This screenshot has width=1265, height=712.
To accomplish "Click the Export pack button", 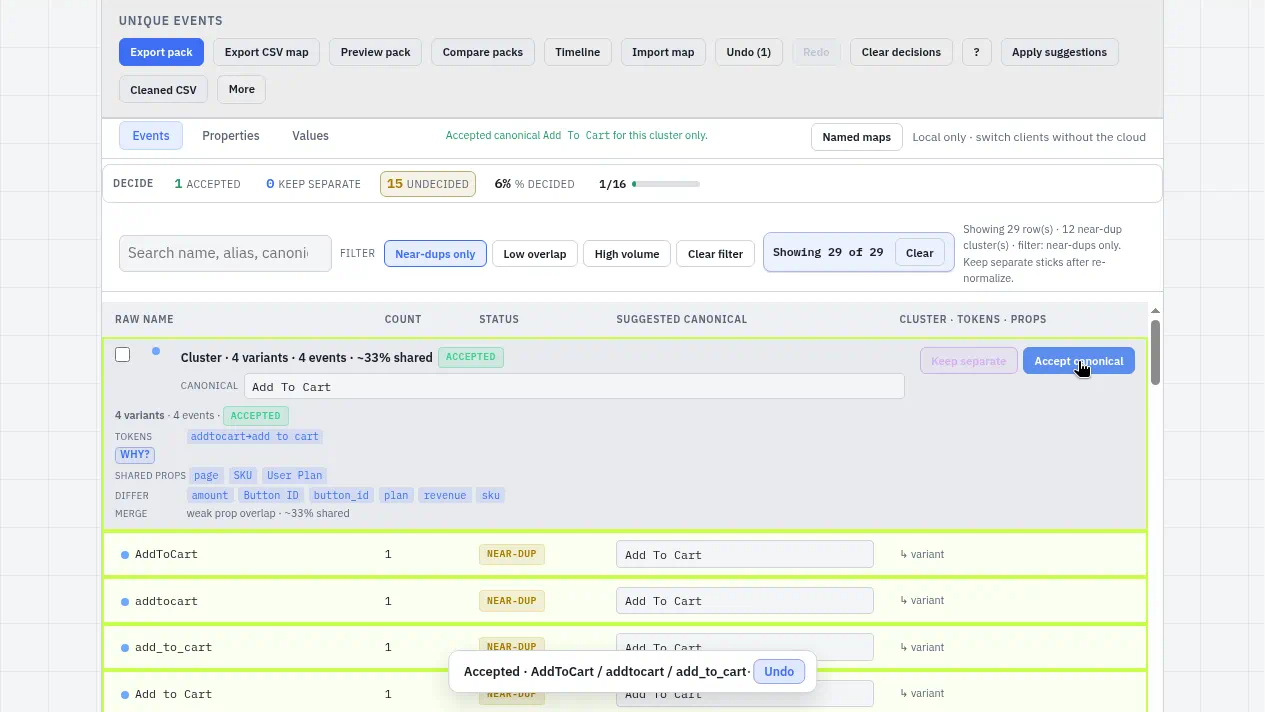I will (x=161, y=52).
